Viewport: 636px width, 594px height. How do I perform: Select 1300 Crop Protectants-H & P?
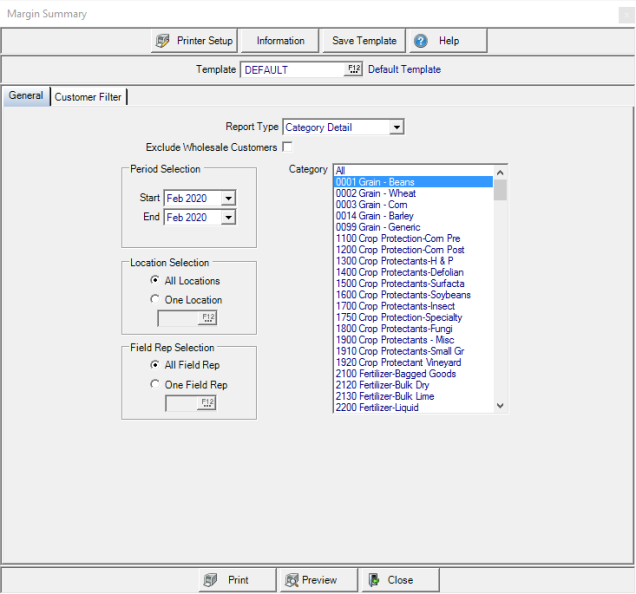click(413, 261)
